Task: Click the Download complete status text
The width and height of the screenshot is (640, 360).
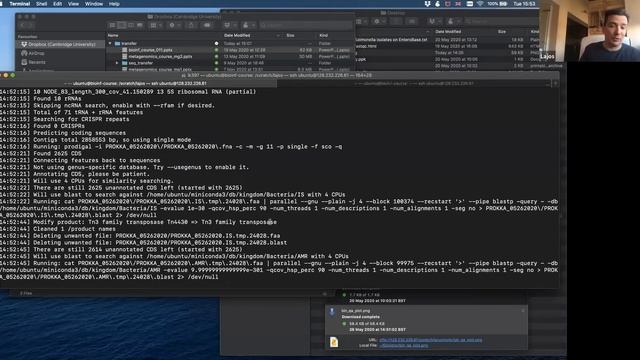Action: (360, 317)
